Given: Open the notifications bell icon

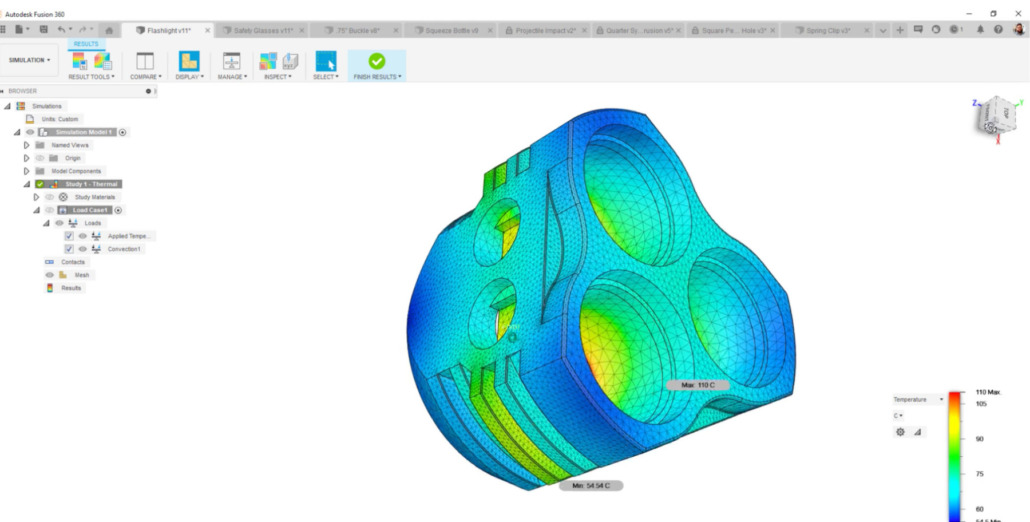Looking at the screenshot, I should coord(980,30).
